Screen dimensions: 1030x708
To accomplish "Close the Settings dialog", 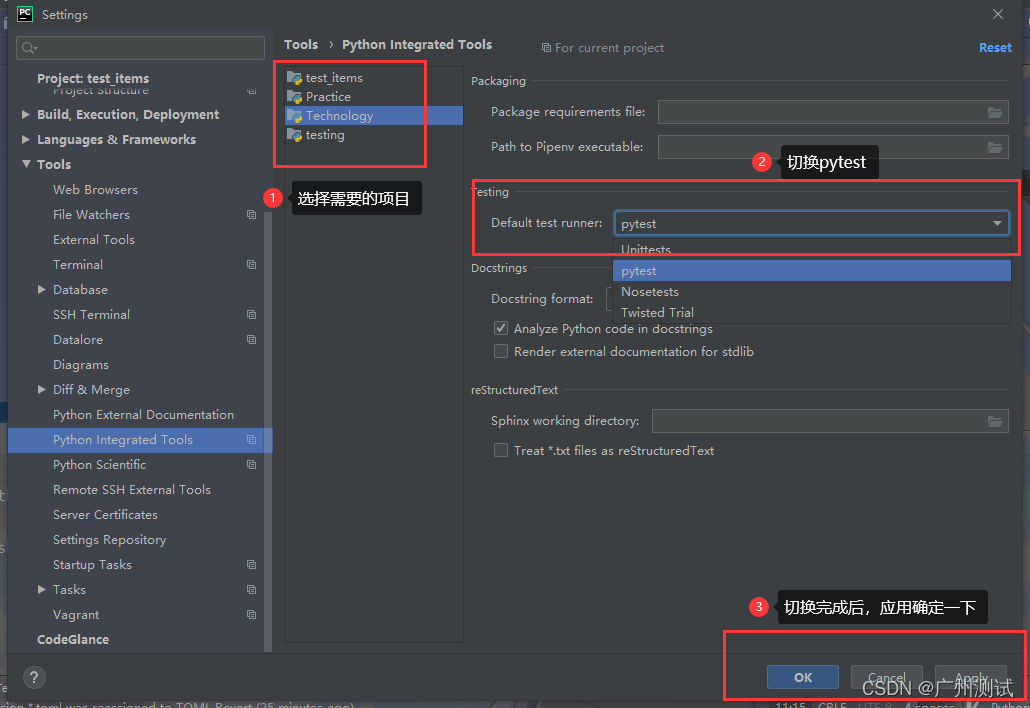I will [998, 14].
